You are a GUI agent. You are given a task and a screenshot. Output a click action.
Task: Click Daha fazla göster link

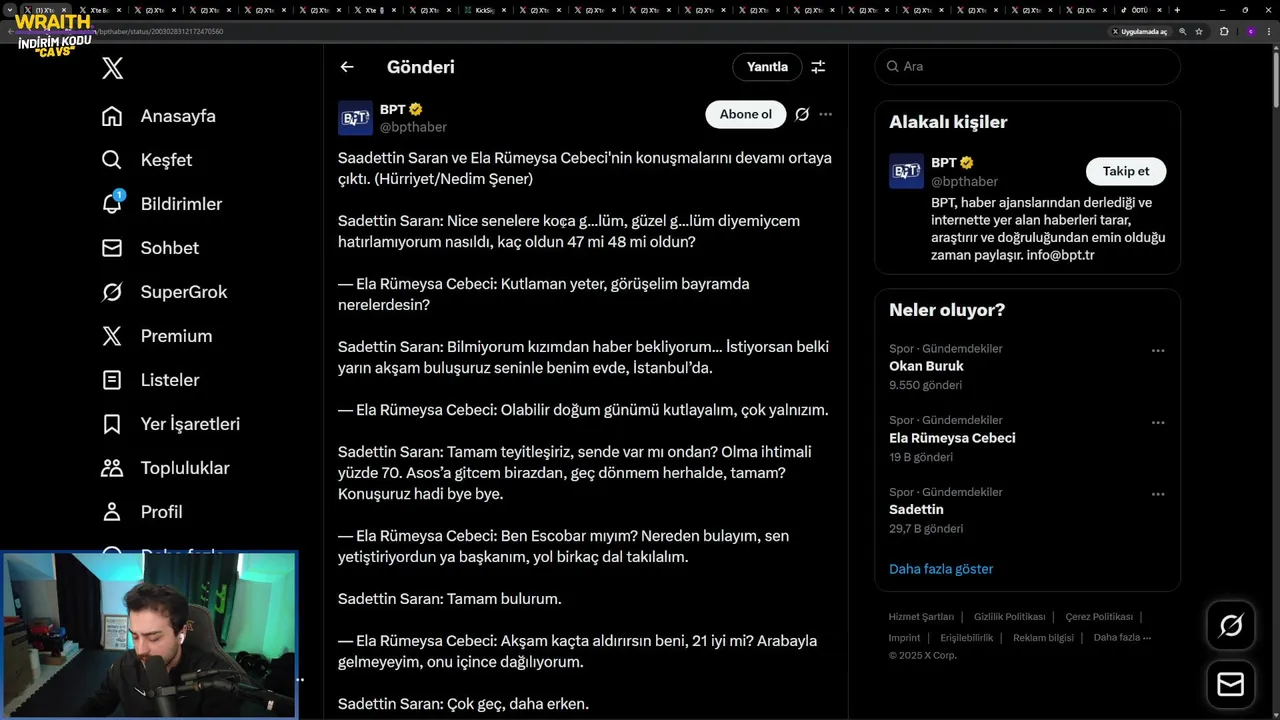[x=941, y=569]
